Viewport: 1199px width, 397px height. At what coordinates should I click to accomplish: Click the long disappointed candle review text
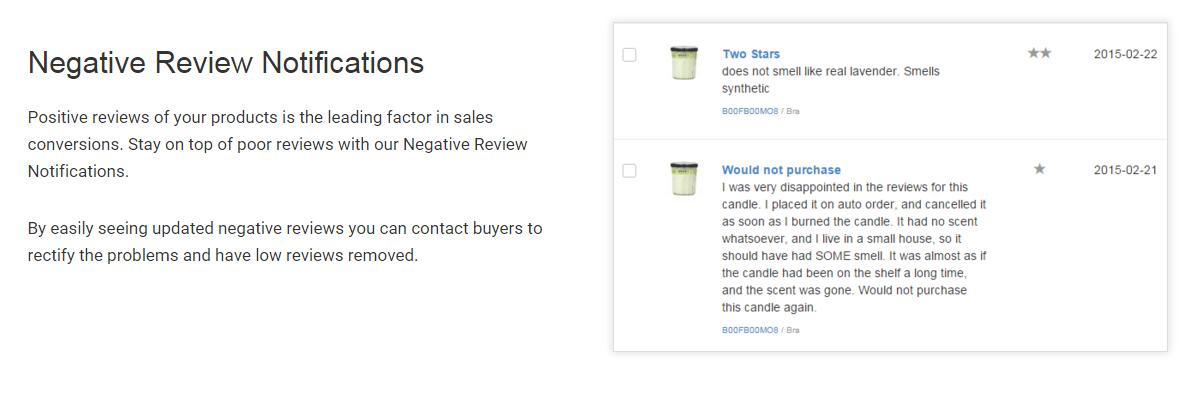(855, 247)
